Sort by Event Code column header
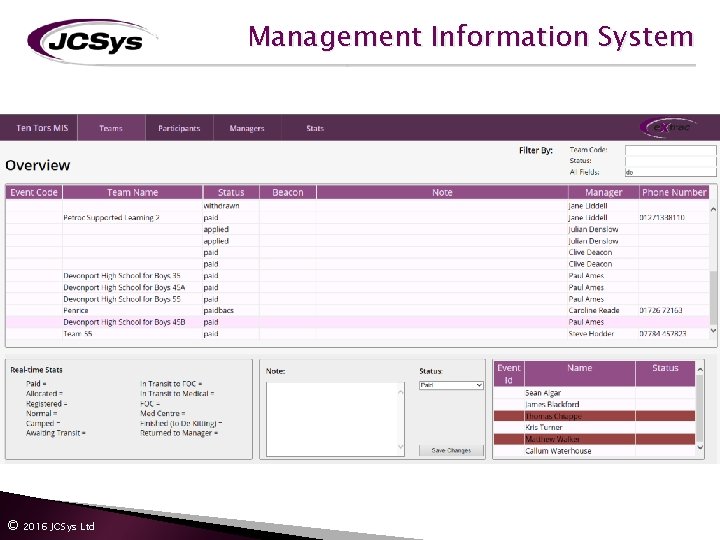720x540 pixels. [34, 192]
